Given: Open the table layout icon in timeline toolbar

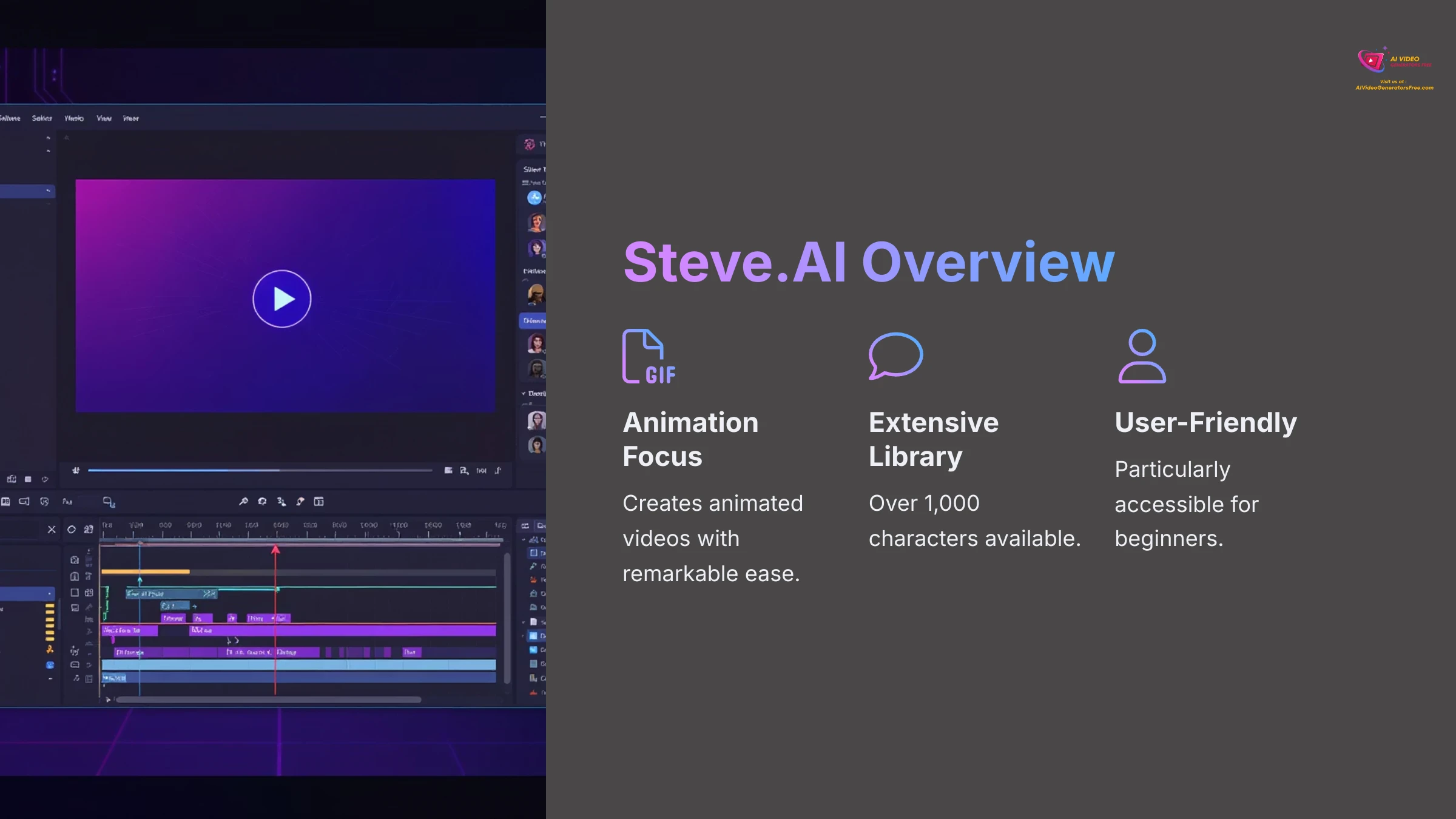Looking at the screenshot, I should pos(318,501).
